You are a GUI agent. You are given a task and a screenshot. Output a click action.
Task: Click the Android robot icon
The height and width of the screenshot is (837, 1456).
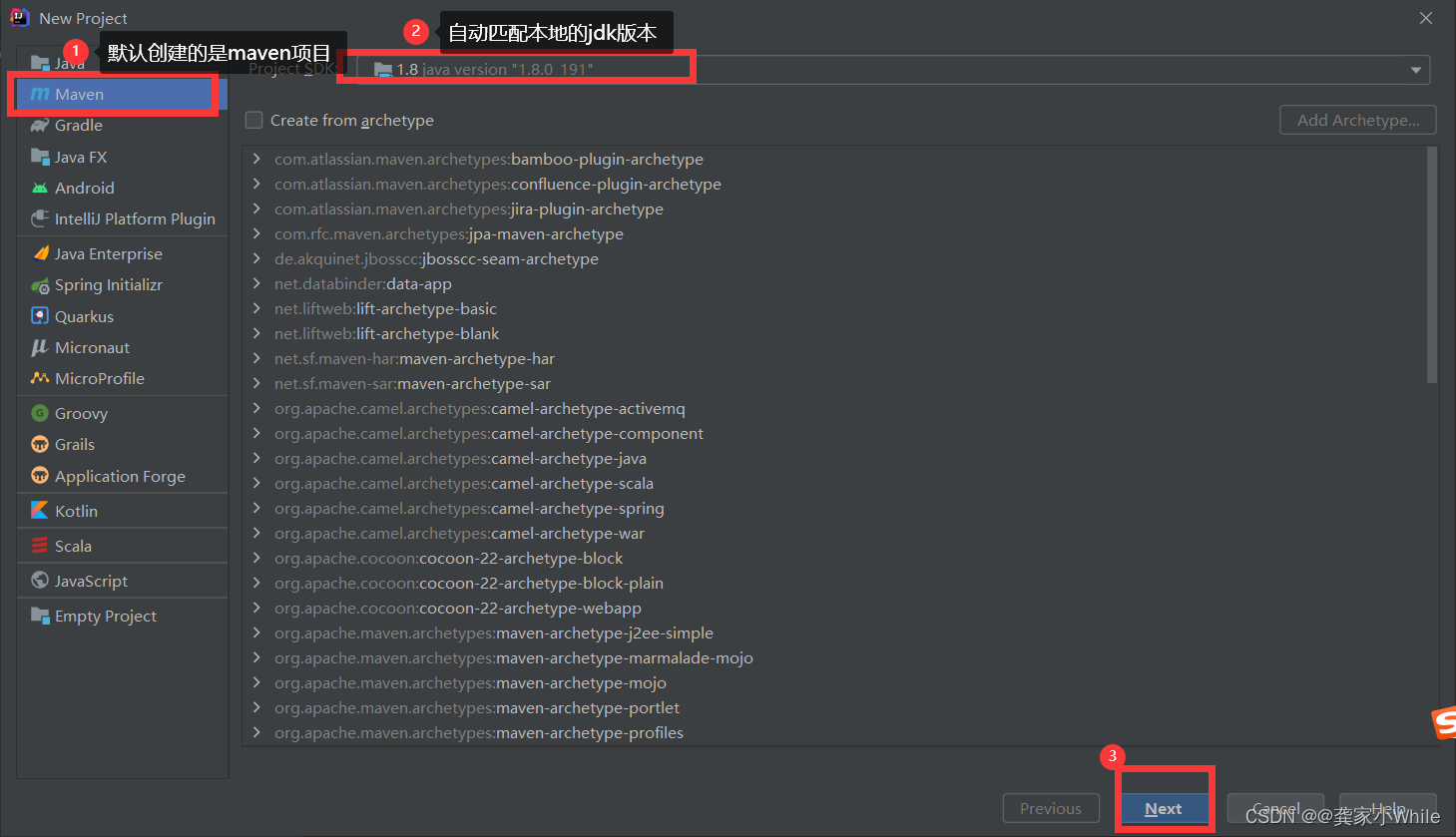click(x=40, y=188)
